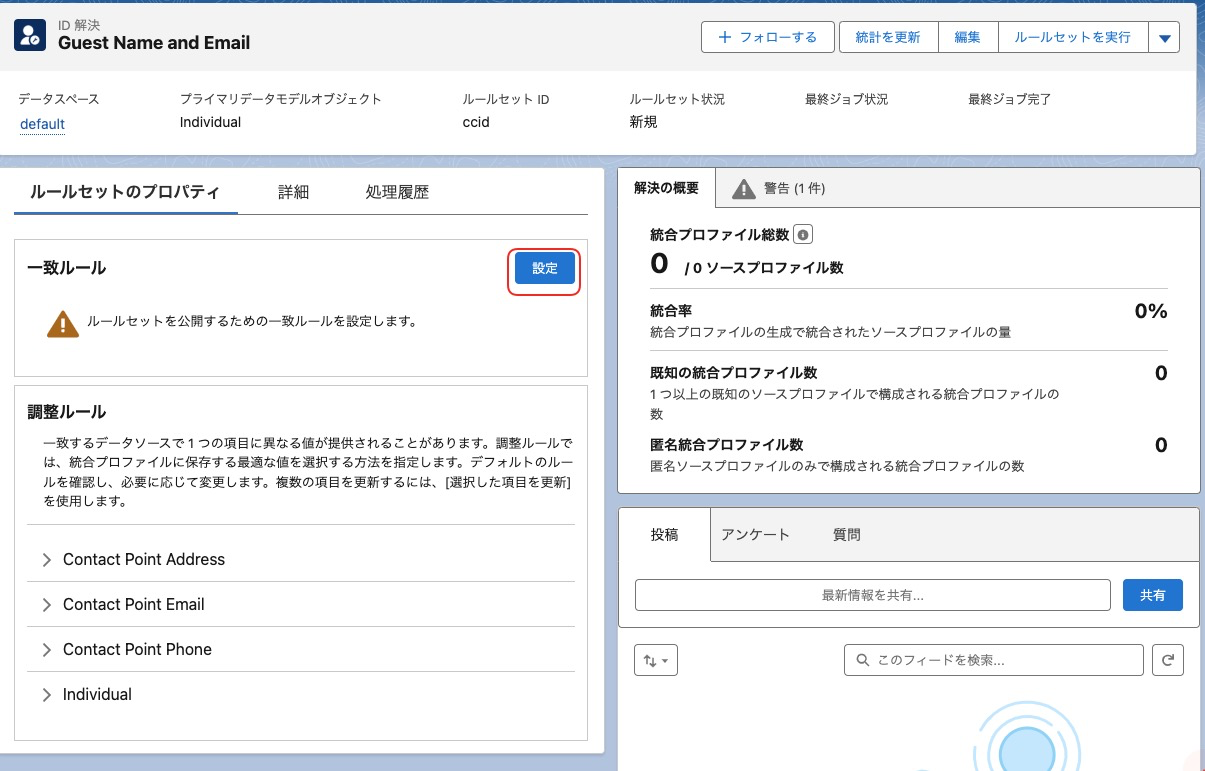Viewport: 1205px width, 771px height.
Task: Click the warning triangle in 一致ルール section
Action: pyautogui.click(x=62, y=323)
